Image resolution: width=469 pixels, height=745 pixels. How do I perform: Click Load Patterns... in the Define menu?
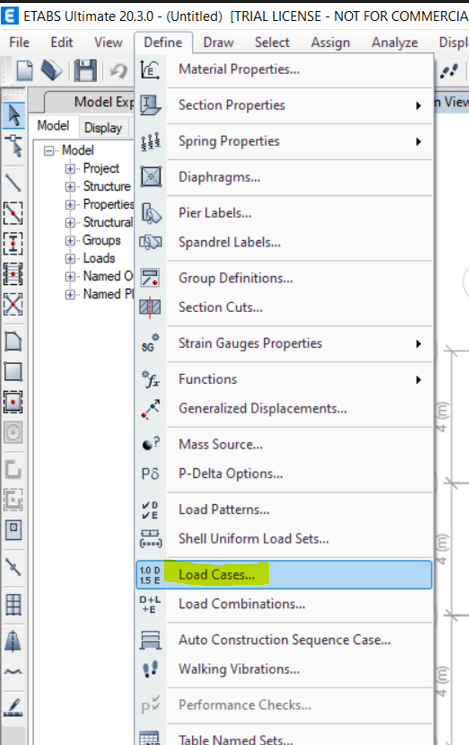tap(224, 509)
